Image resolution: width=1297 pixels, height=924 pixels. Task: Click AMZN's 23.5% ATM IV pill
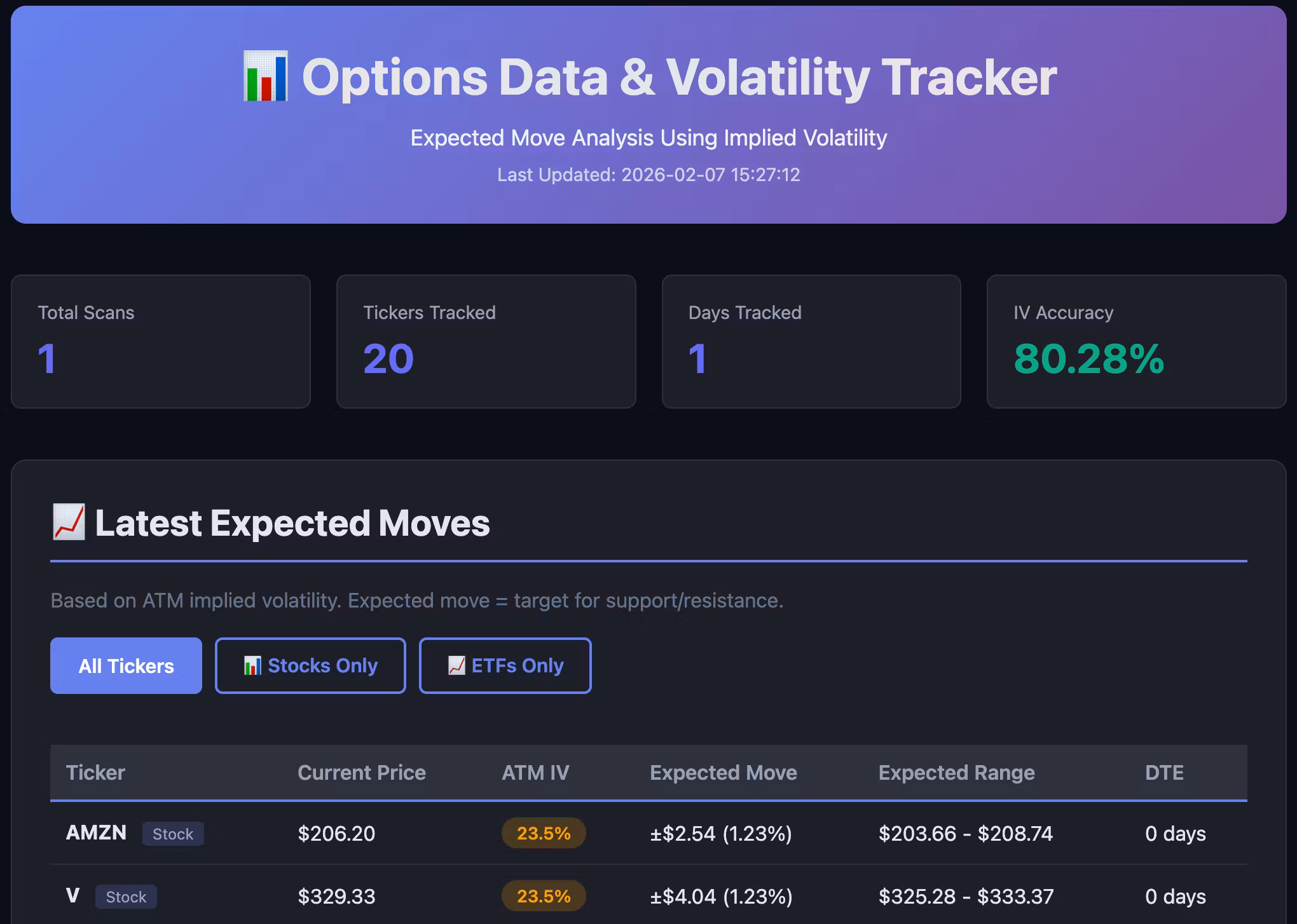(543, 833)
